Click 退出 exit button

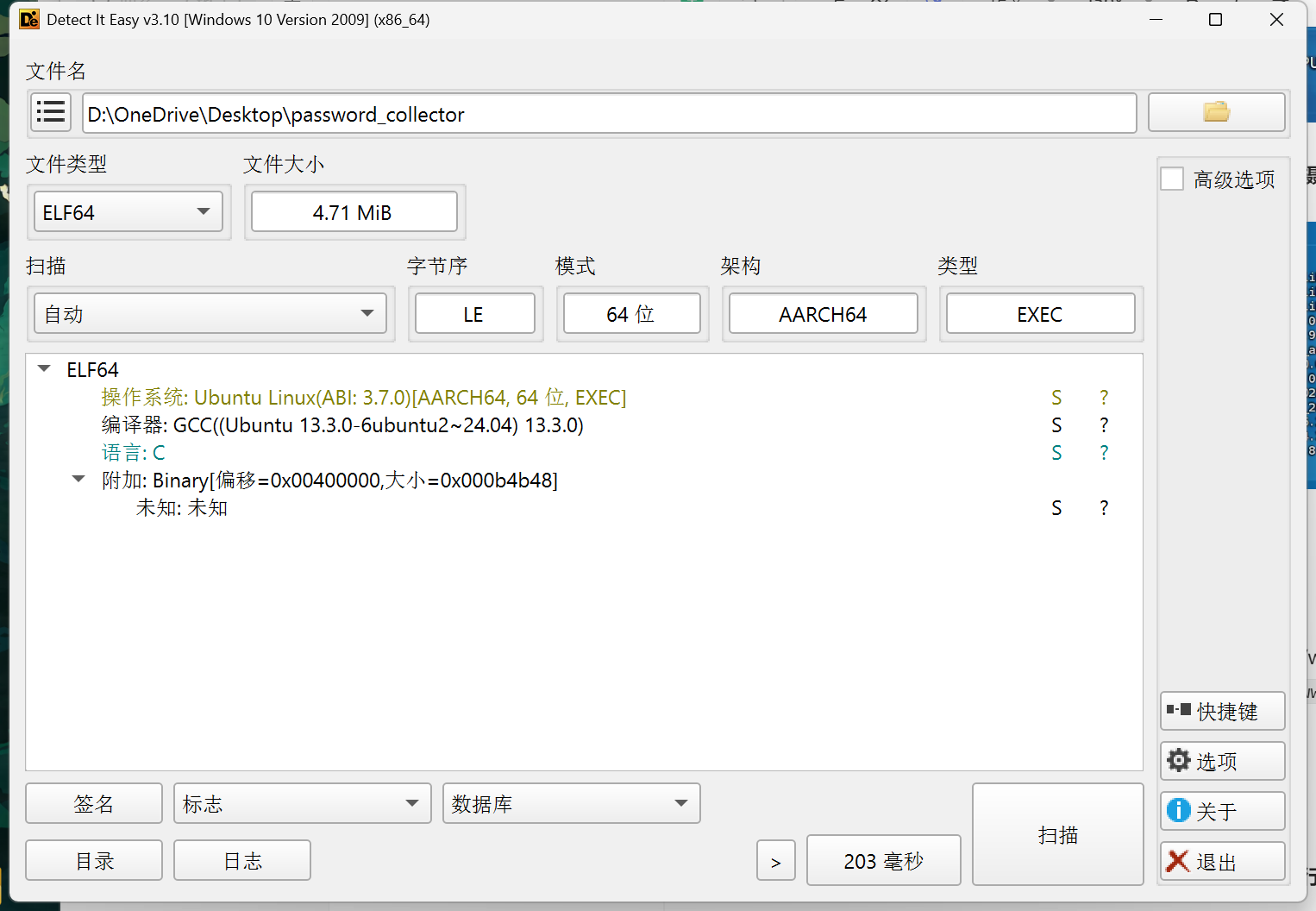pyautogui.click(x=1223, y=861)
